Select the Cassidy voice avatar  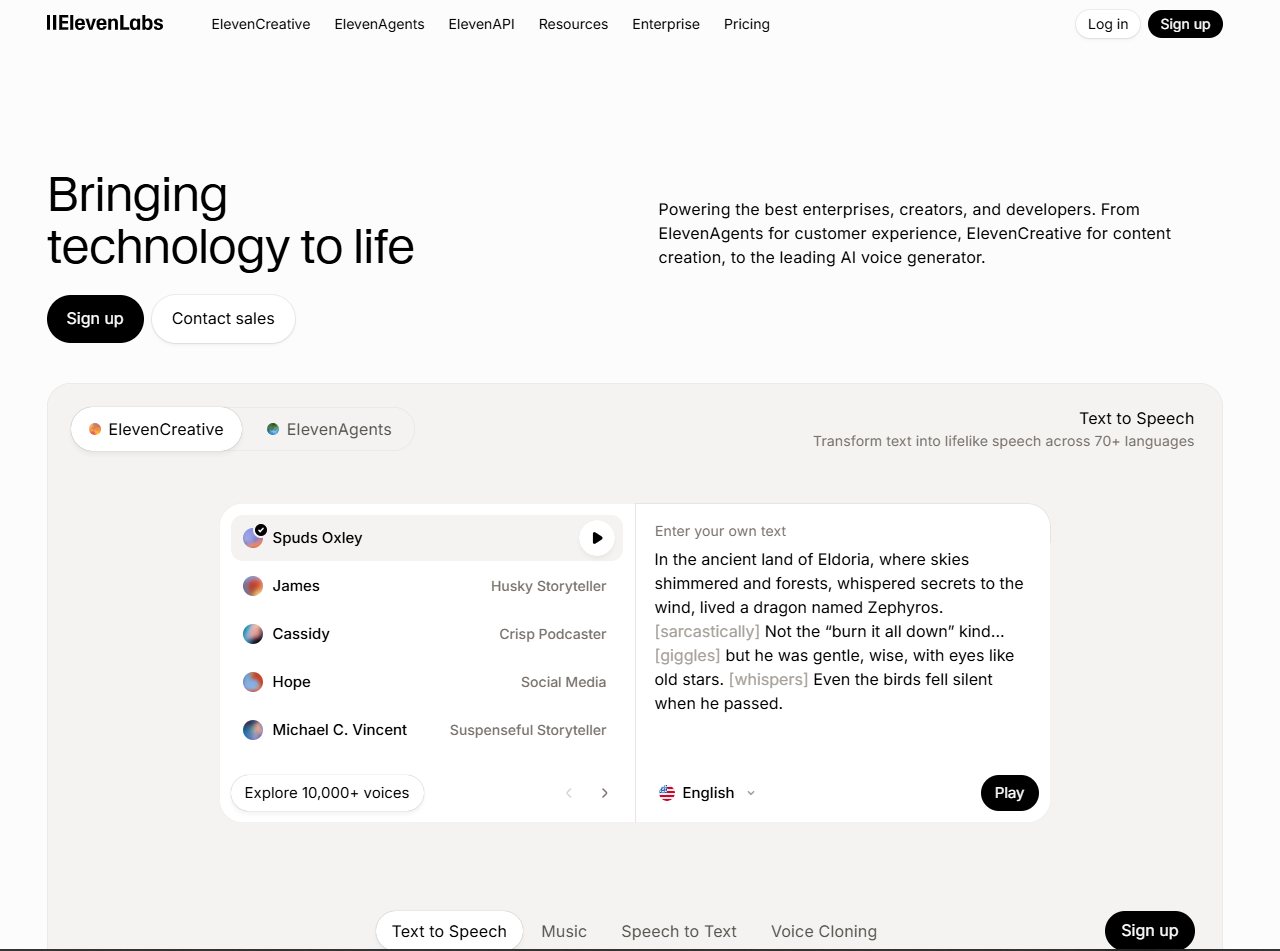click(253, 634)
